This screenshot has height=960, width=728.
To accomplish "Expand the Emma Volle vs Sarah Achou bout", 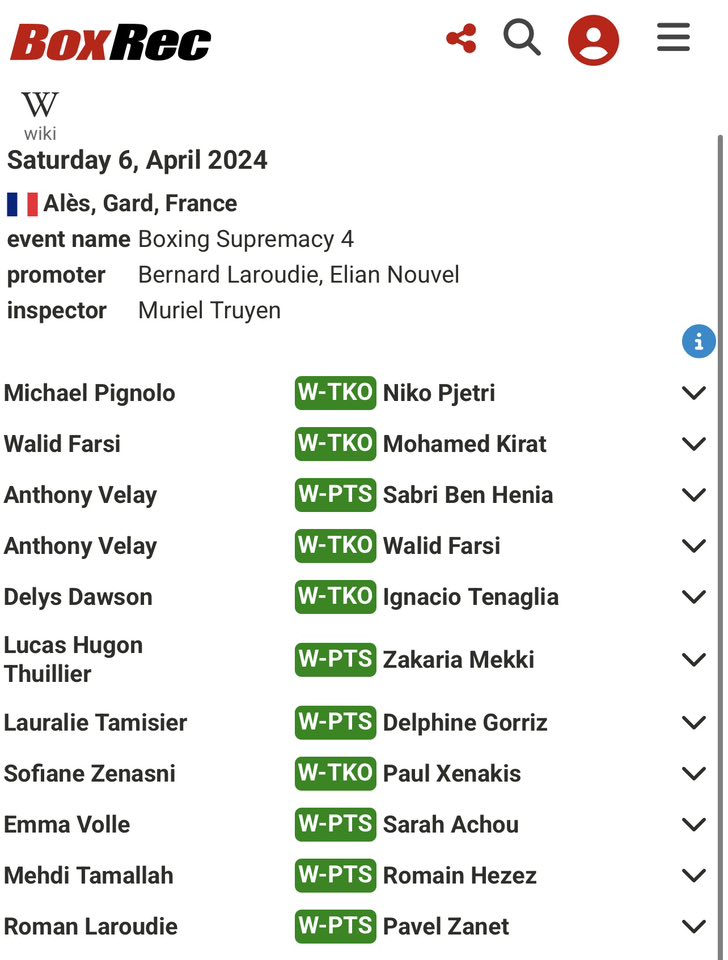I will coord(694,825).
